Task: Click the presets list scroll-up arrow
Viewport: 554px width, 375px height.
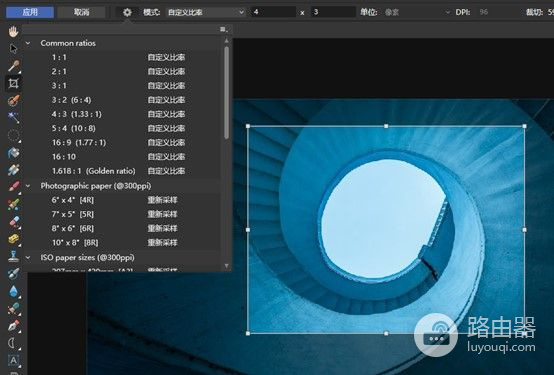Action: [226, 41]
